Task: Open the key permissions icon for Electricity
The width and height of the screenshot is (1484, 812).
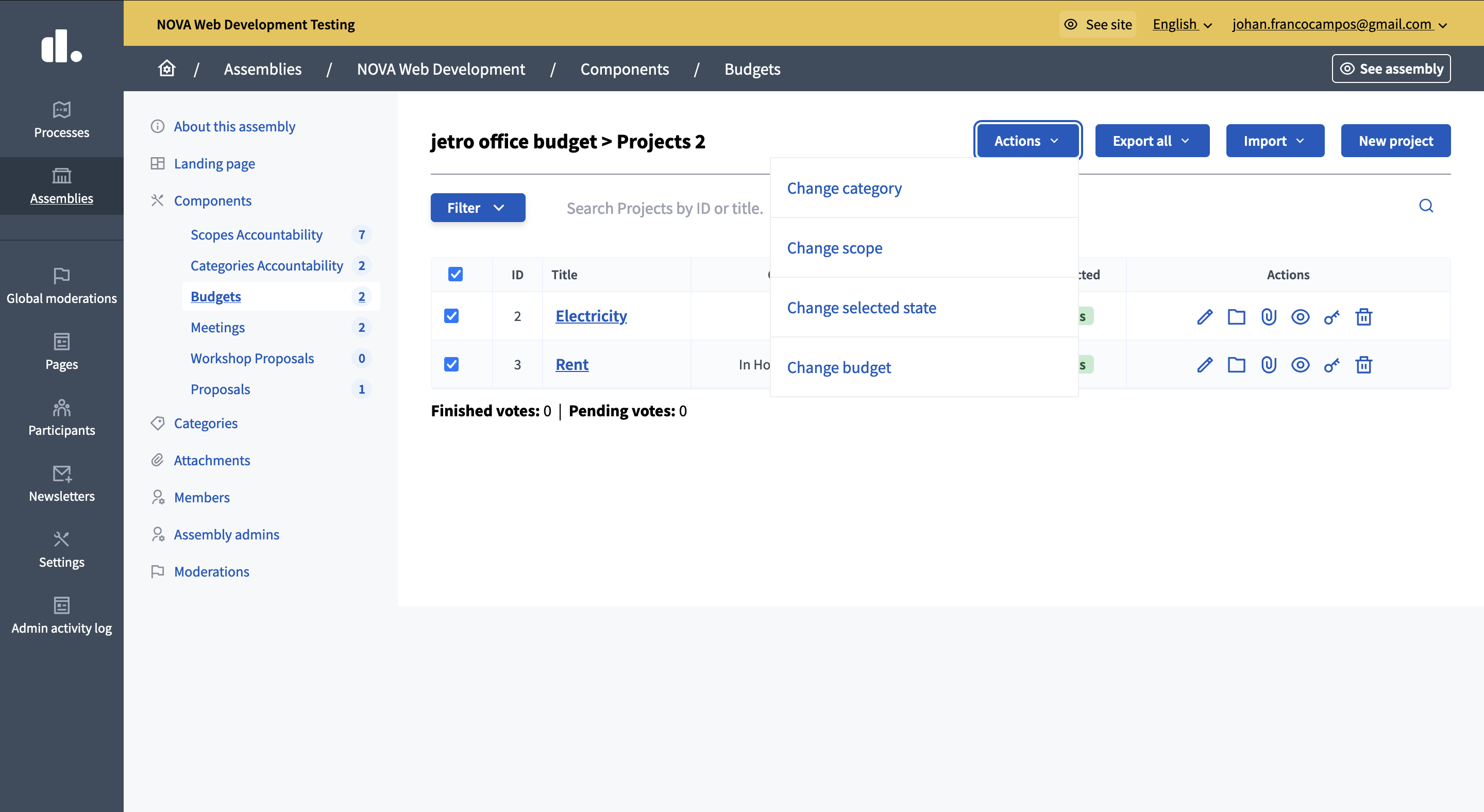Action: pyautogui.click(x=1331, y=317)
